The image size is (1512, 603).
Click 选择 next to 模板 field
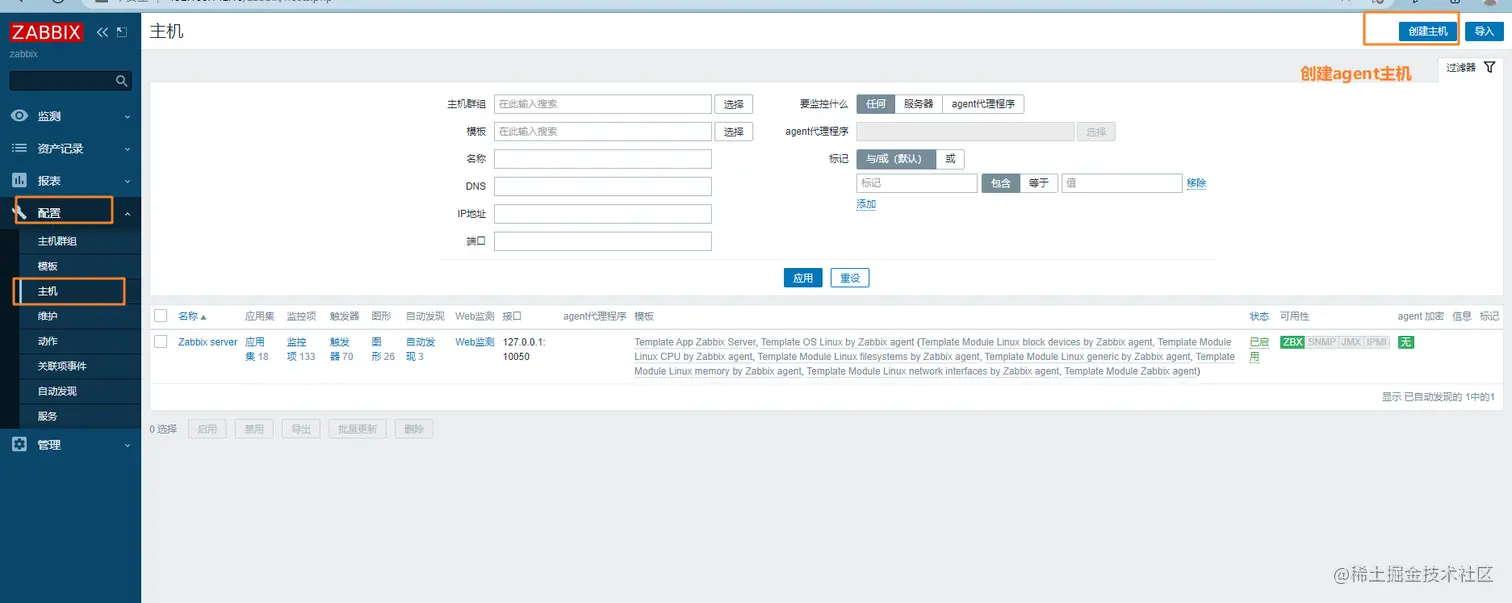click(734, 131)
